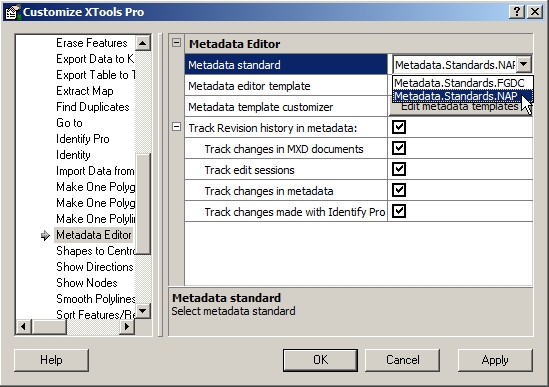Uncheck Track changes in MXD documents
549x387 pixels.
[399, 148]
